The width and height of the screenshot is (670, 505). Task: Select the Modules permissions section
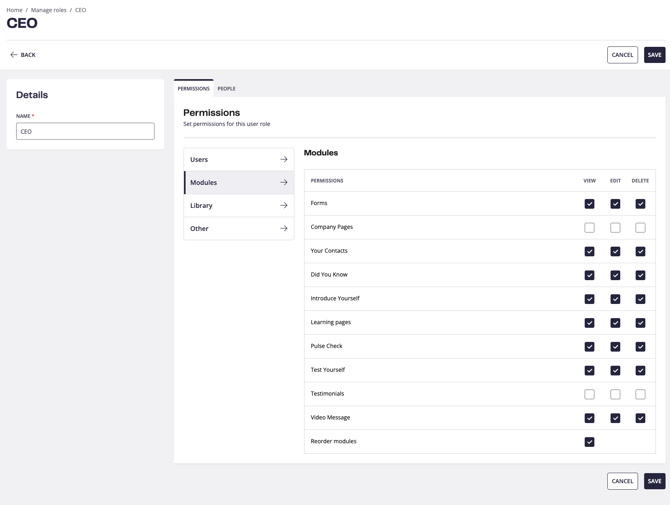pos(239,182)
